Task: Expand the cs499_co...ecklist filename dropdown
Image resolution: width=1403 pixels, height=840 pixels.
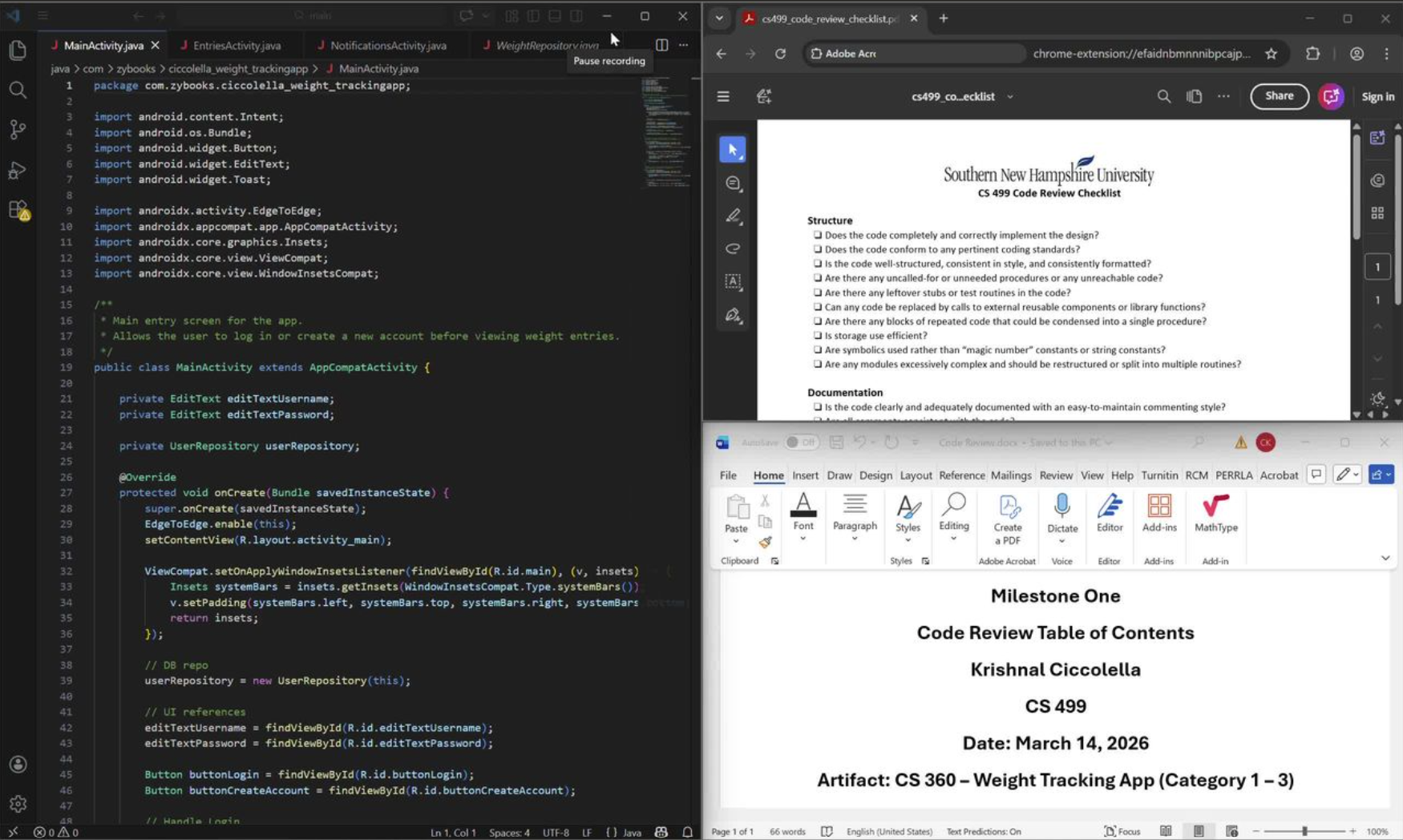Action: pyautogui.click(x=1010, y=97)
